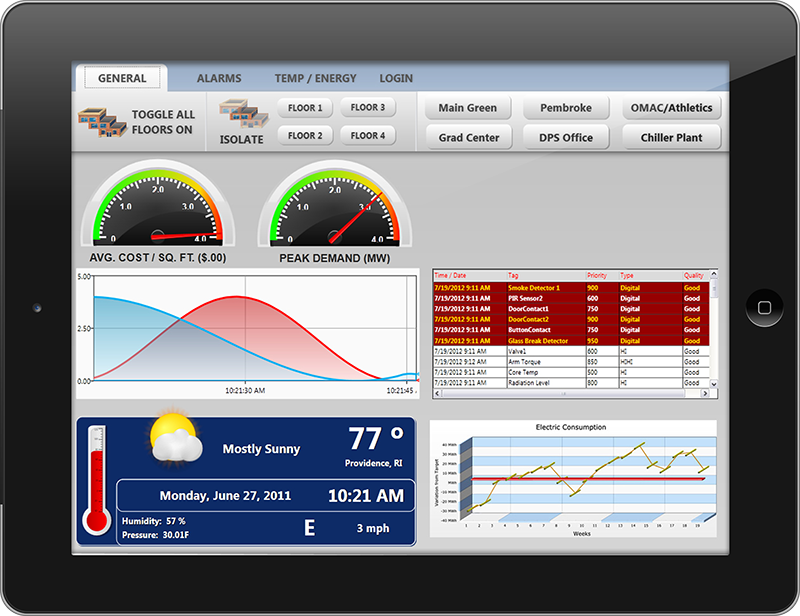This screenshot has width=800, height=616.
Task: Toggle the Floor 4 button
Action: (368, 135)
